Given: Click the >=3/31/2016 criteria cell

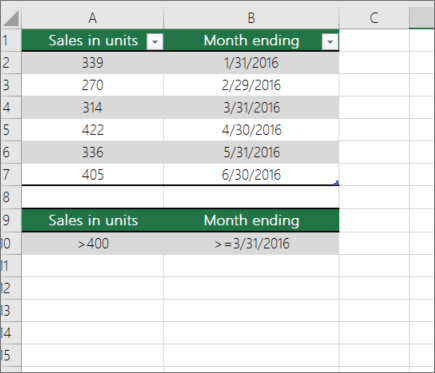Looking at the screenshot, I should (x=251, y=243).
